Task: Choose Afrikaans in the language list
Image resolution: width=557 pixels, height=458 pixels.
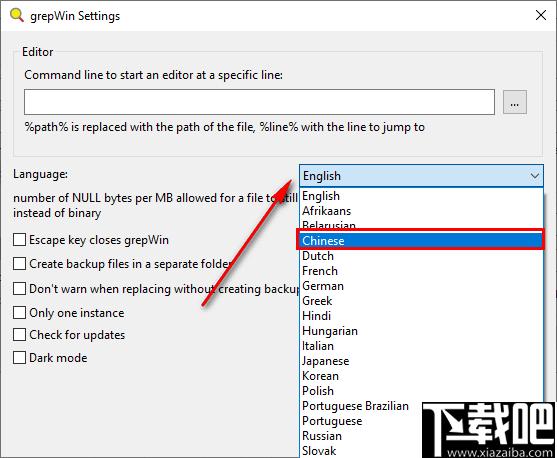Action: point(421,211)
